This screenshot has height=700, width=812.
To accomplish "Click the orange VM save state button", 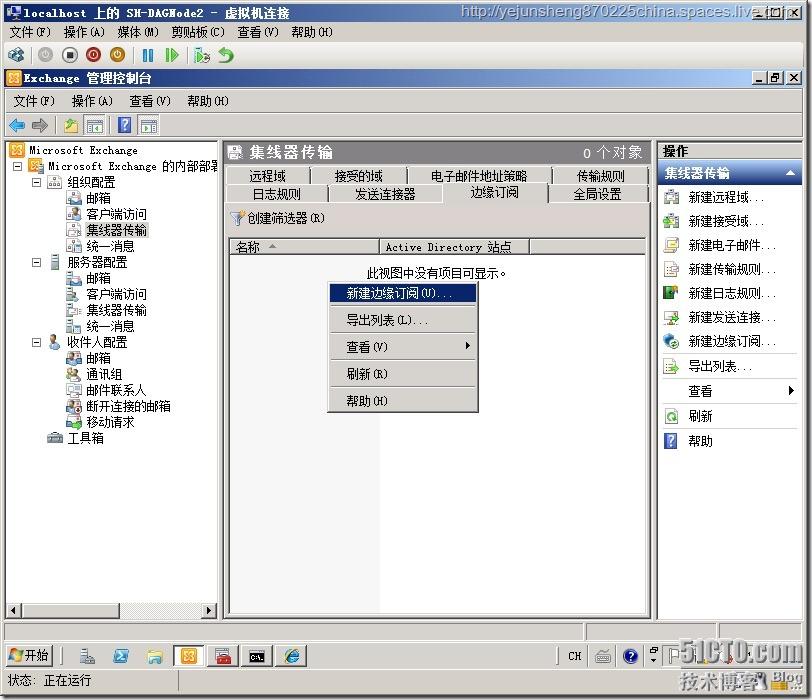I will [118, 55].
